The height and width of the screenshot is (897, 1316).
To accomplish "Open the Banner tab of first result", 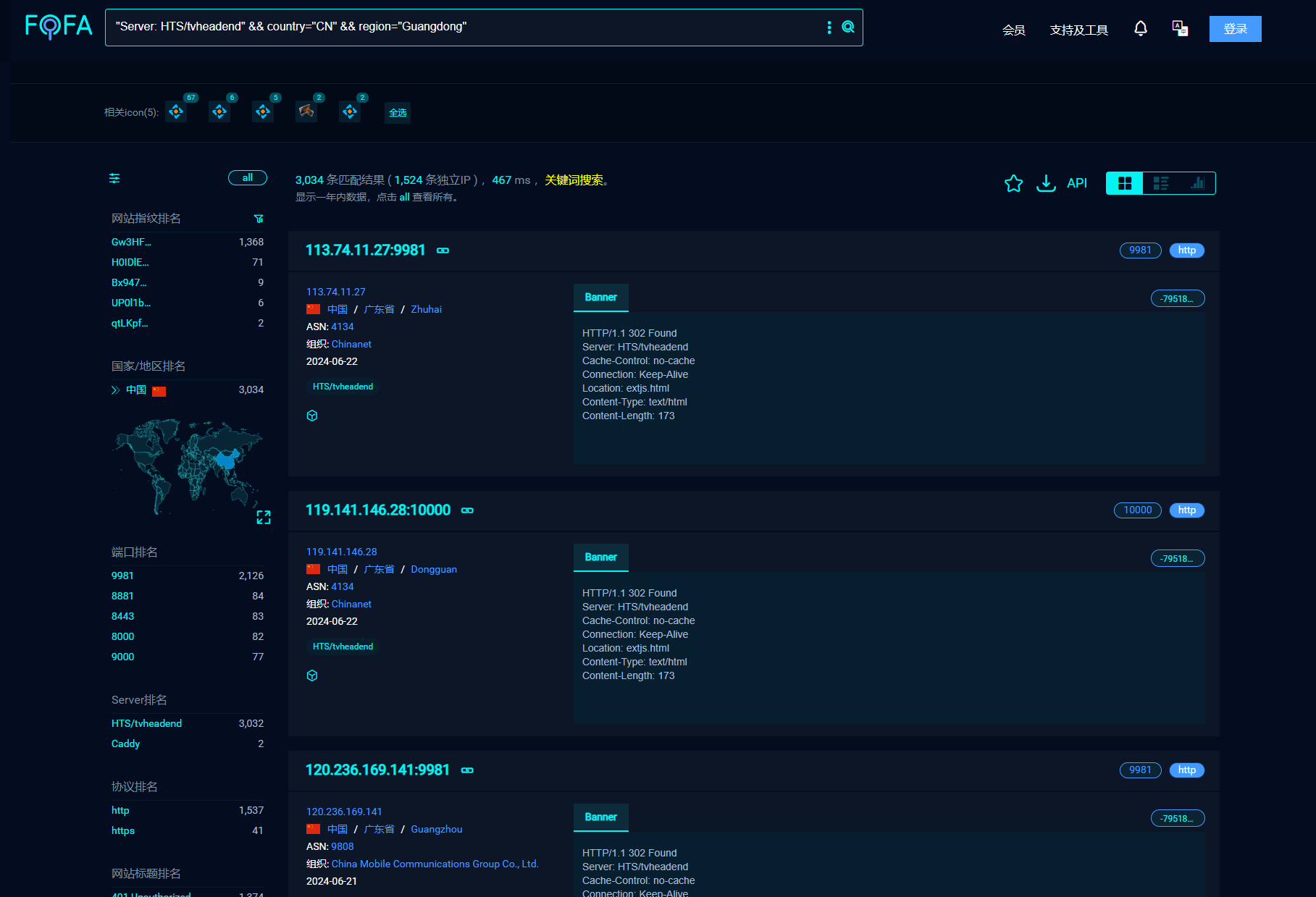I will point(600,298).
